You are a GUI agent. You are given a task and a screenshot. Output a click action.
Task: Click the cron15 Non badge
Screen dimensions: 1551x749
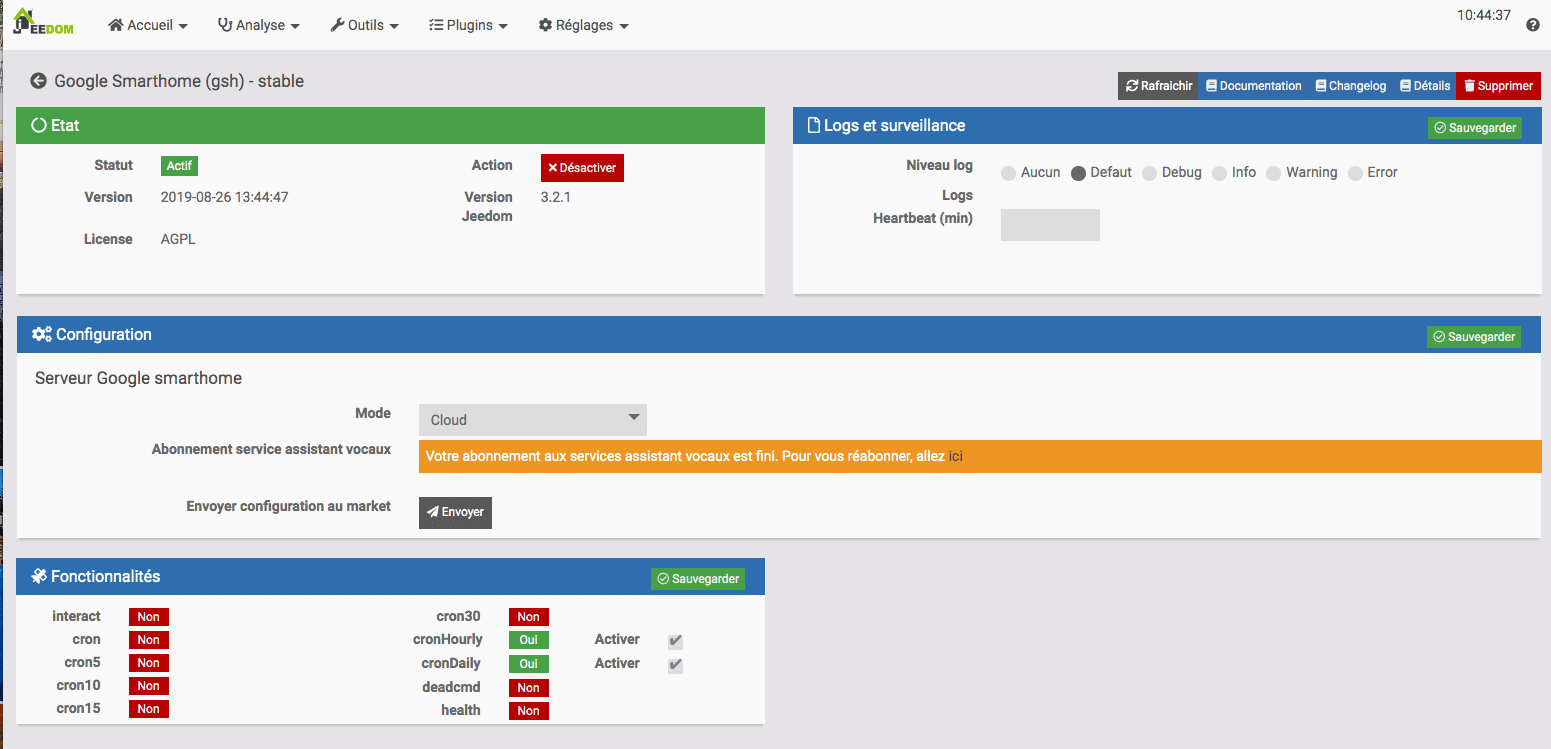point(149,709)
